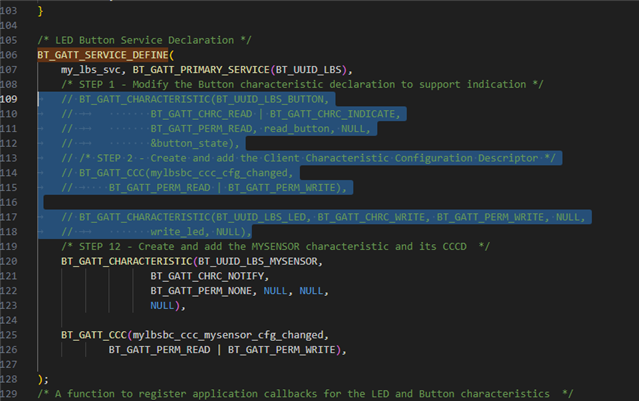Viewport: 639px width, 401px height.
Task: Click the first NULL on line 122
Action: tap(275, 291)
